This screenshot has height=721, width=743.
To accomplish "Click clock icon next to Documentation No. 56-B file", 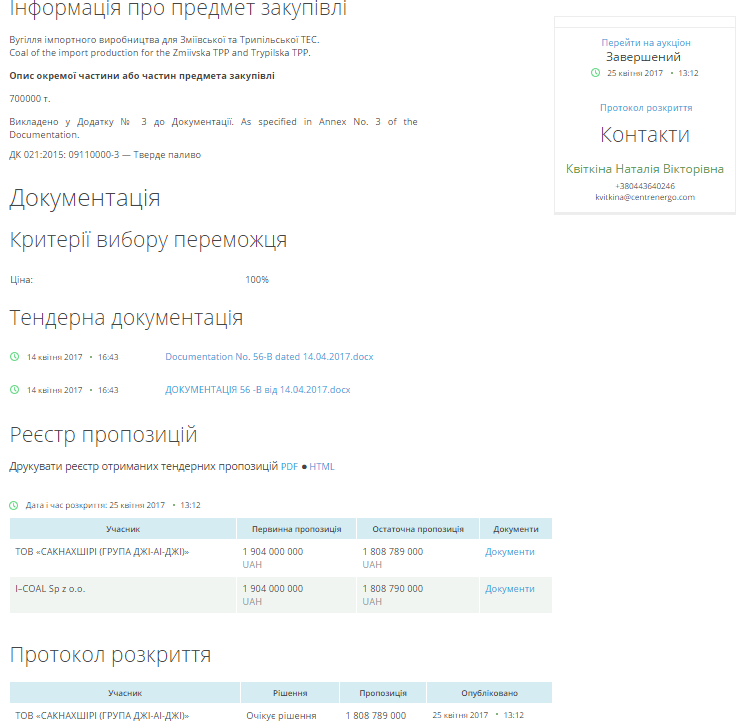I will [x=14, y=357].
